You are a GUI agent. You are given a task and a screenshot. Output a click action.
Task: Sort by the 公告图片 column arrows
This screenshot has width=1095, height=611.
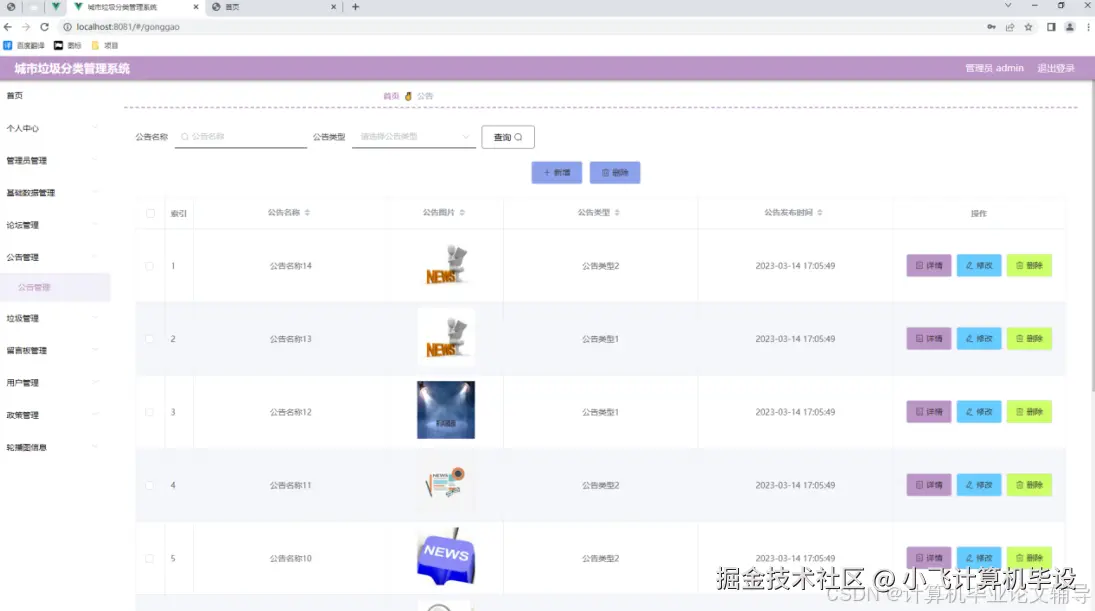pos(462,212)
